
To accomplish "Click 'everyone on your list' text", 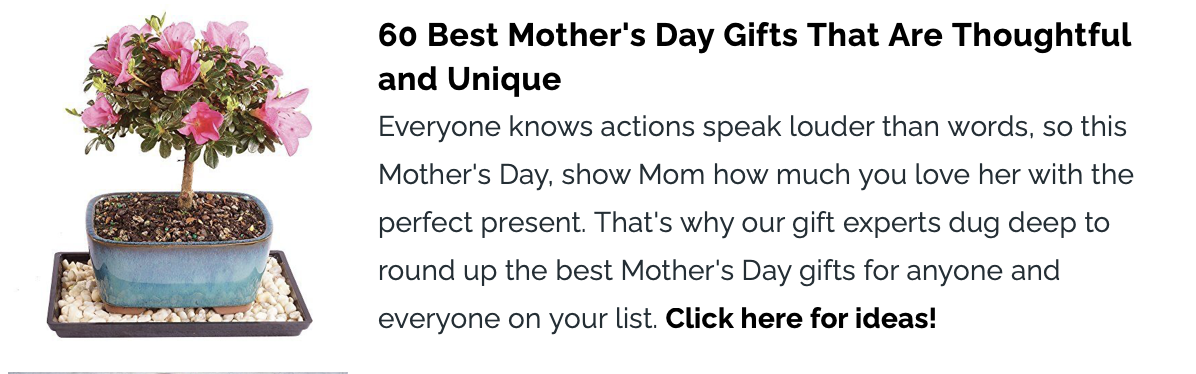I will tap(517, 319).
